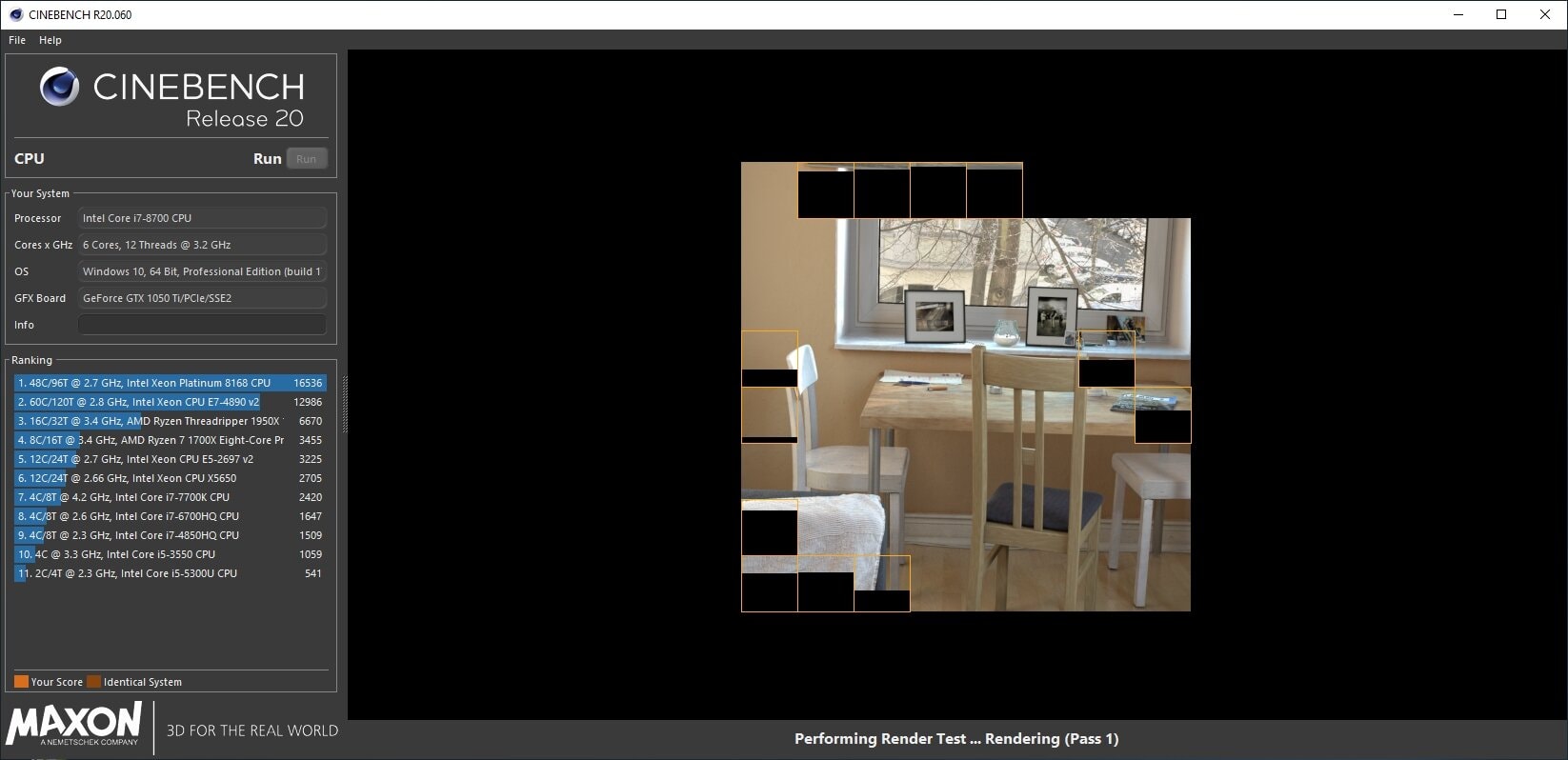Select ranking row Intel Xeon CPU E7-4890 v2

[x=170, y=402]
